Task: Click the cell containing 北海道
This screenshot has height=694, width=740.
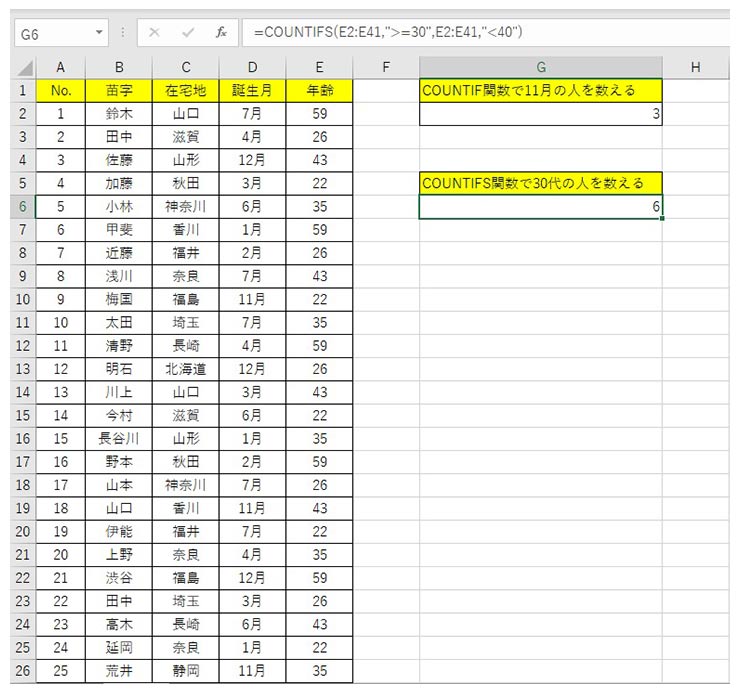Action: pos(185,369)
